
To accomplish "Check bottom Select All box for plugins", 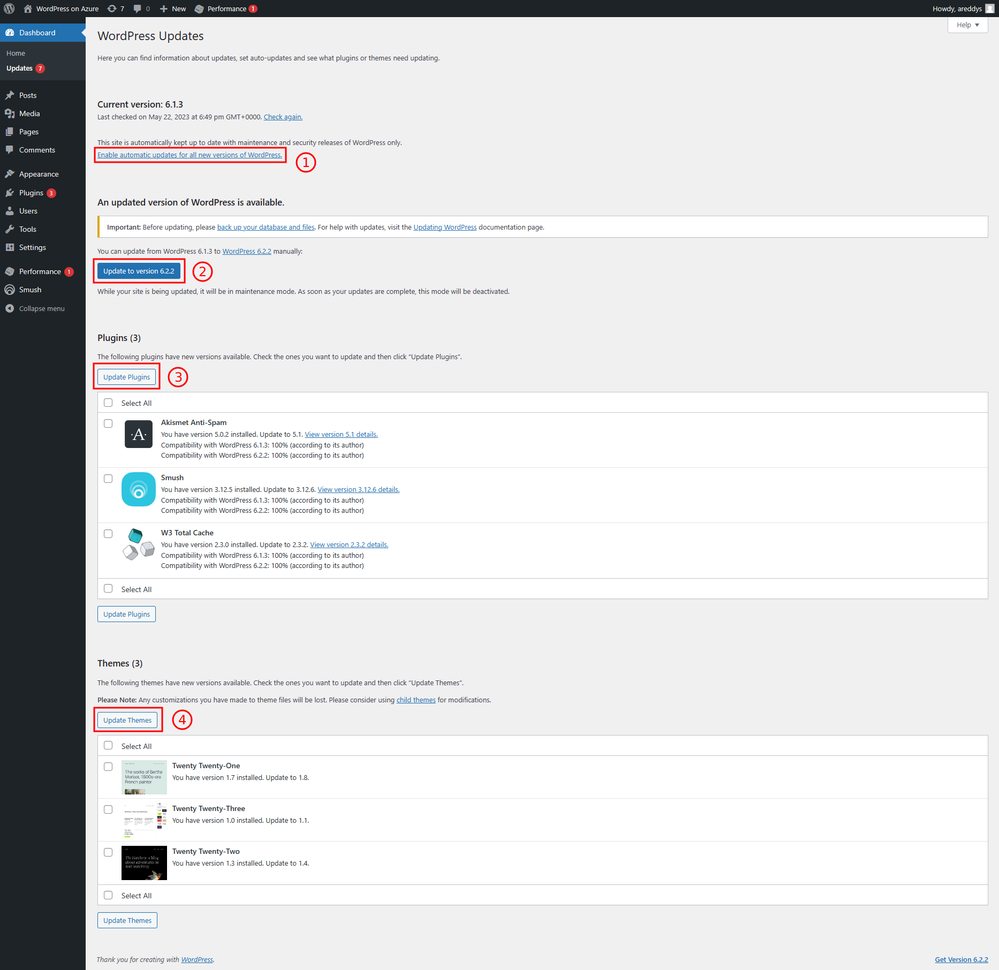I will pos(108,589).
